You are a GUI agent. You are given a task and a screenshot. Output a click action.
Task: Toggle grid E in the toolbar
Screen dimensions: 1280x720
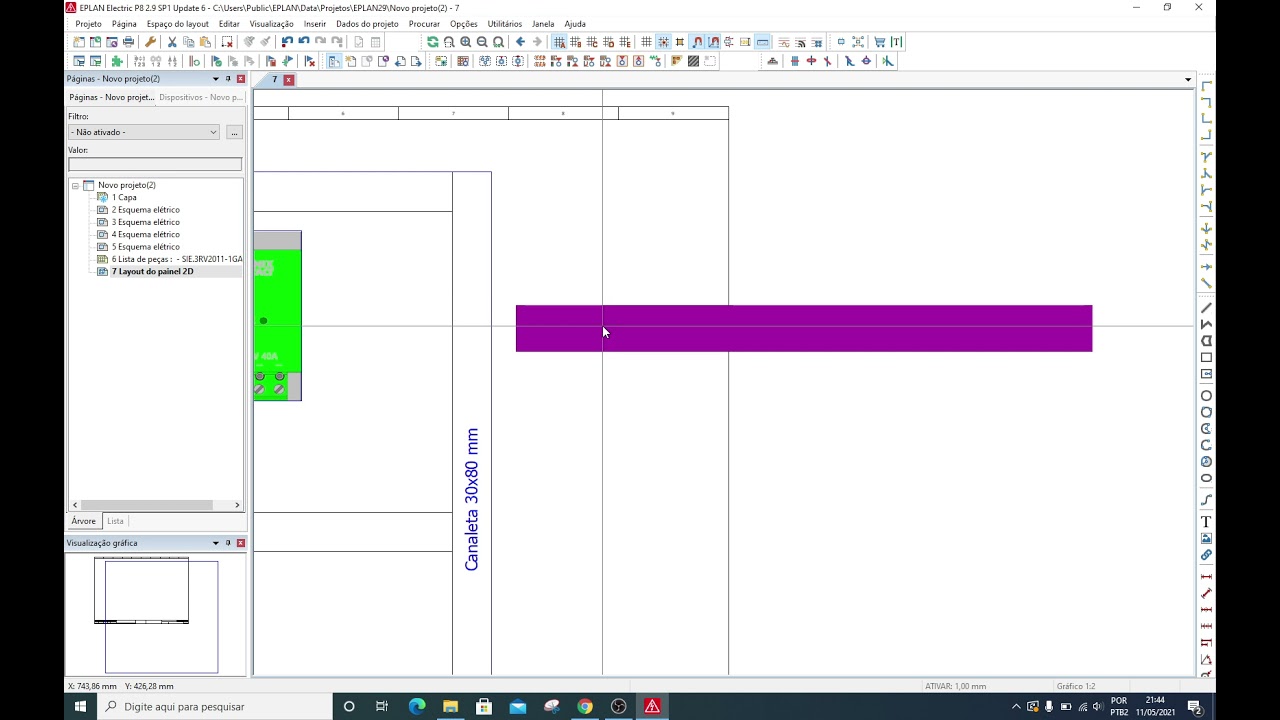tap(625, 42)
